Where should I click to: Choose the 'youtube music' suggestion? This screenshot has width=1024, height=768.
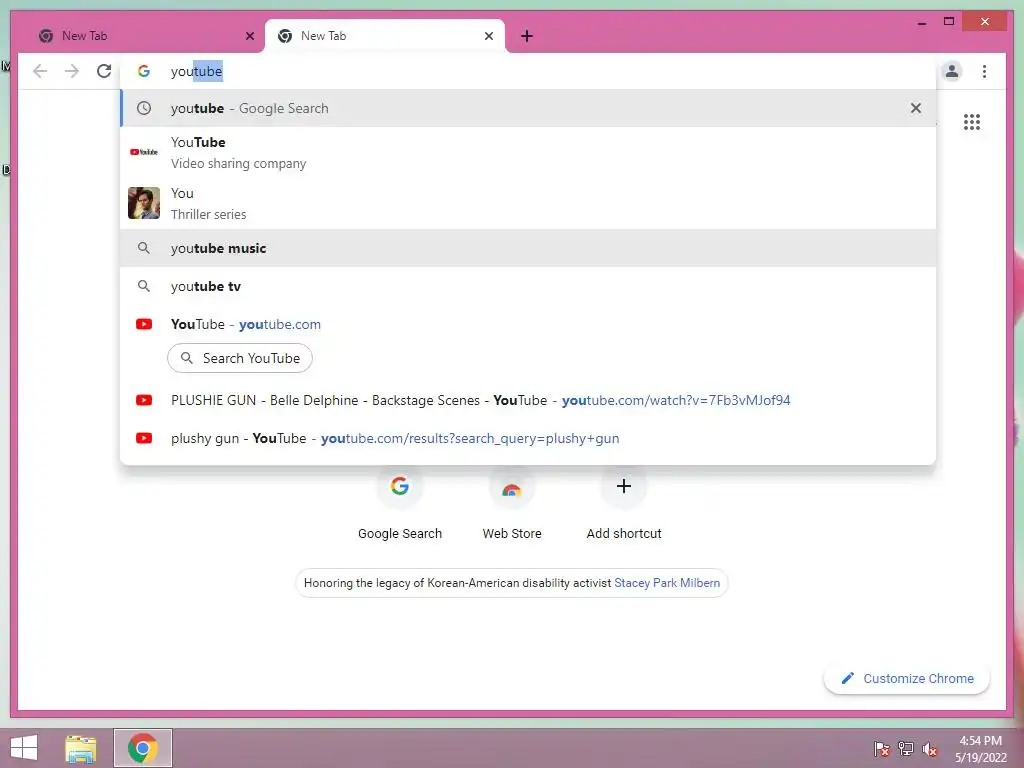pyautogui.click(x=528, y=248)
